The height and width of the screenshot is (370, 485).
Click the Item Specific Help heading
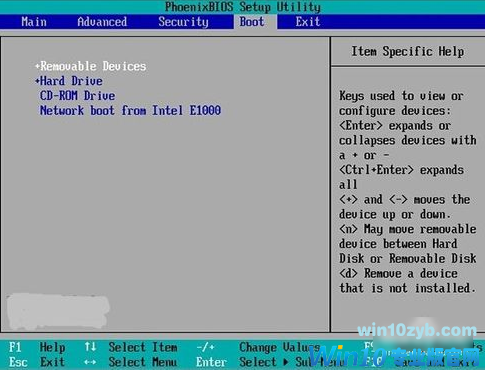click(x=408, y=52)
